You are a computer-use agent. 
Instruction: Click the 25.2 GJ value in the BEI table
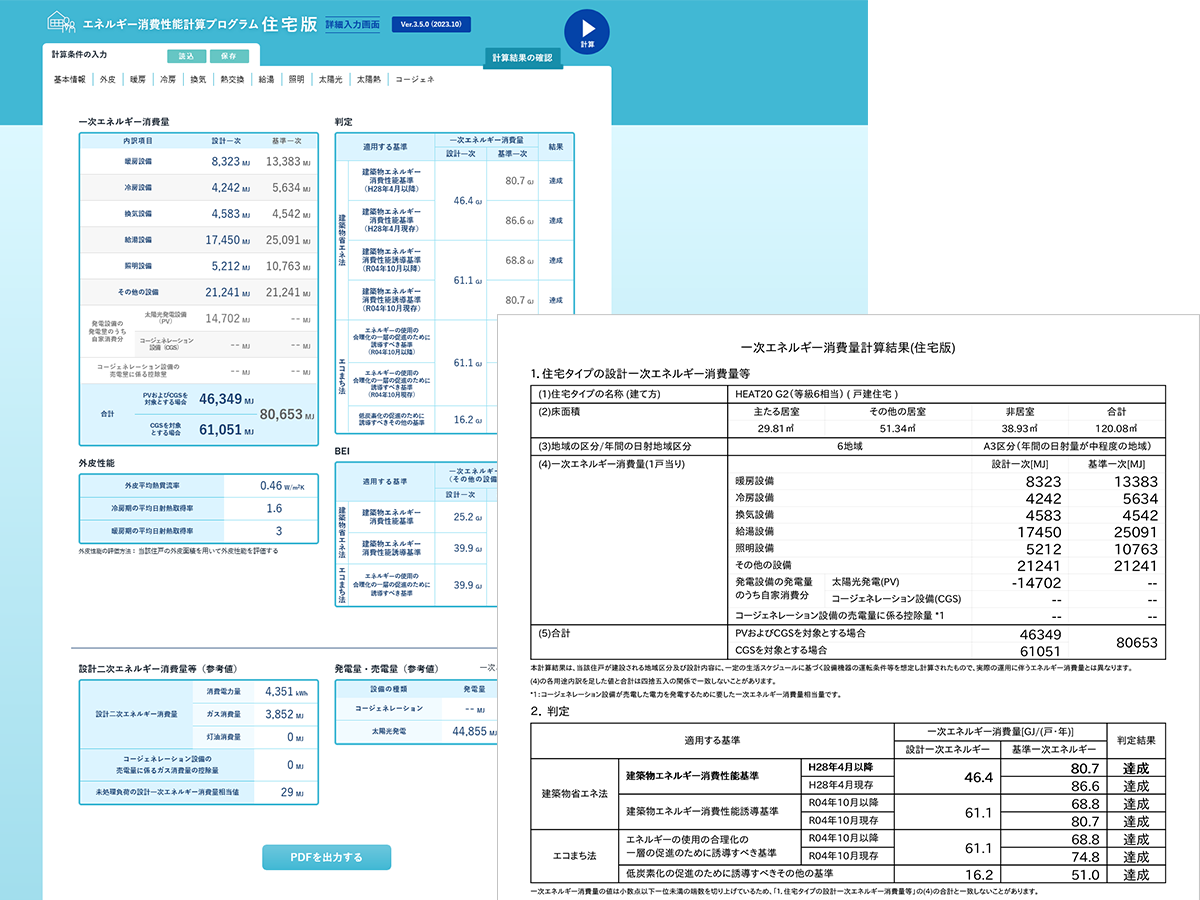468,517
